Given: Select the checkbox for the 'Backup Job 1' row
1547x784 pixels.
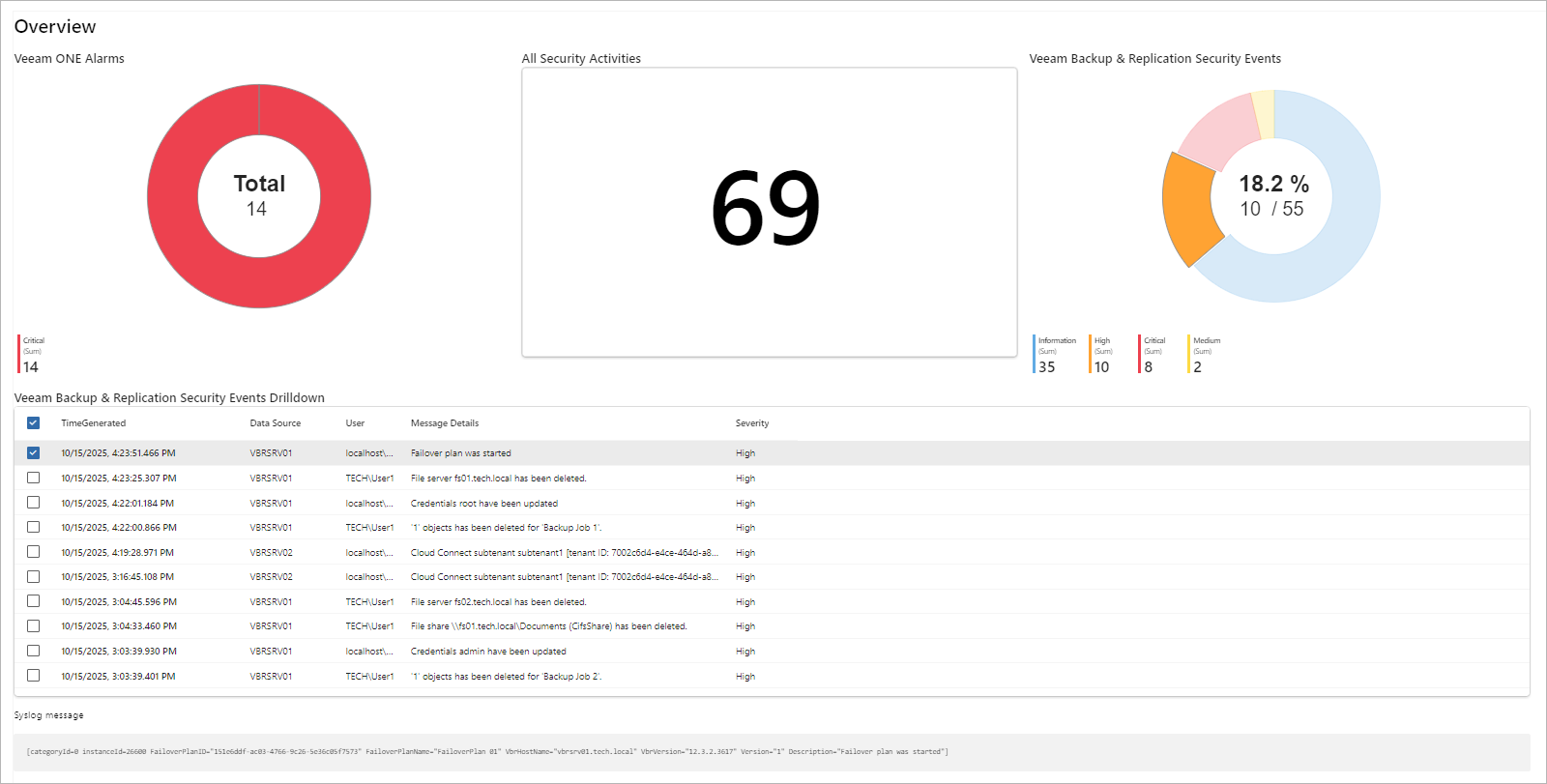Looking at the screenshot, I should [x=33, y=527].
